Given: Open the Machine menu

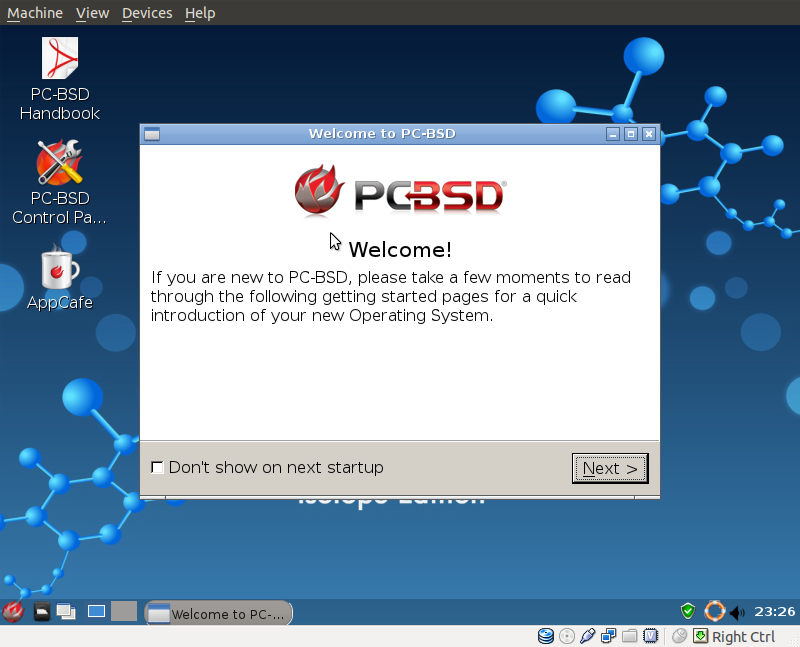Looking at the screenshot, I should pyautogui.click(x=35, y=13).
